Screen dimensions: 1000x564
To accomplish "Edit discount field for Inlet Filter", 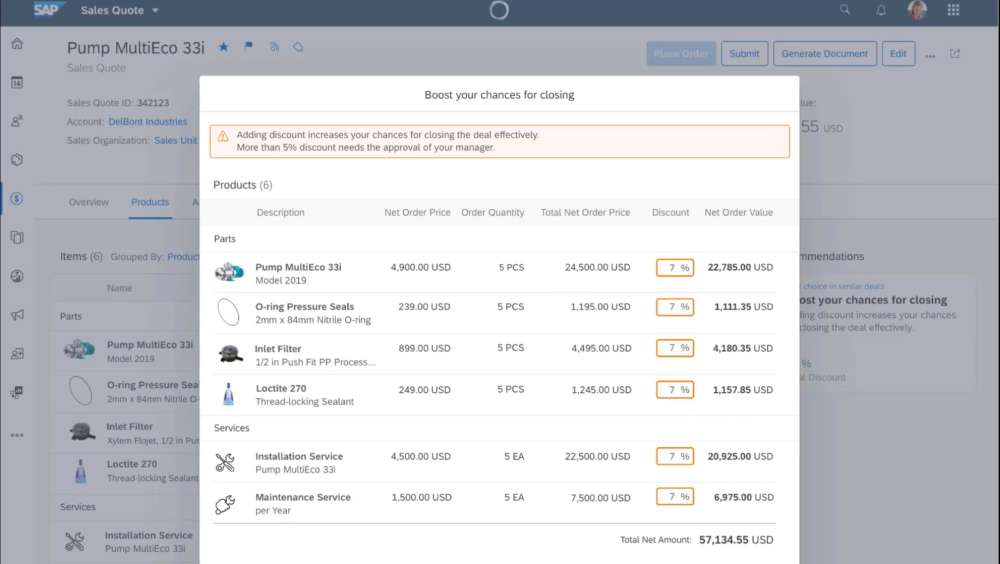I will pyautogui.click(x=675, y=348).
